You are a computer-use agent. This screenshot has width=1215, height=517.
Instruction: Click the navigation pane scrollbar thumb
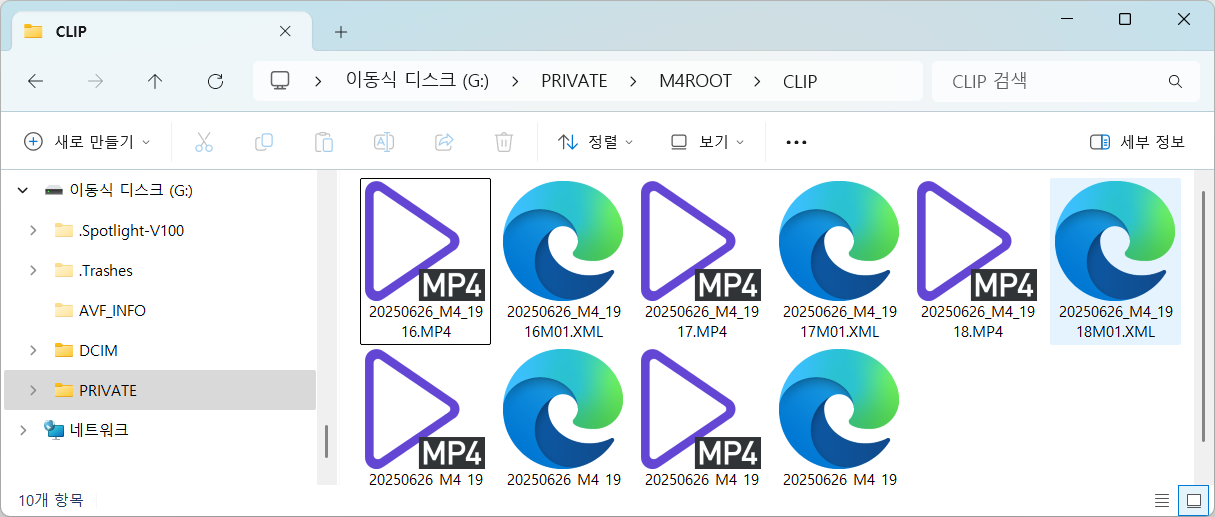pos(326,441)
